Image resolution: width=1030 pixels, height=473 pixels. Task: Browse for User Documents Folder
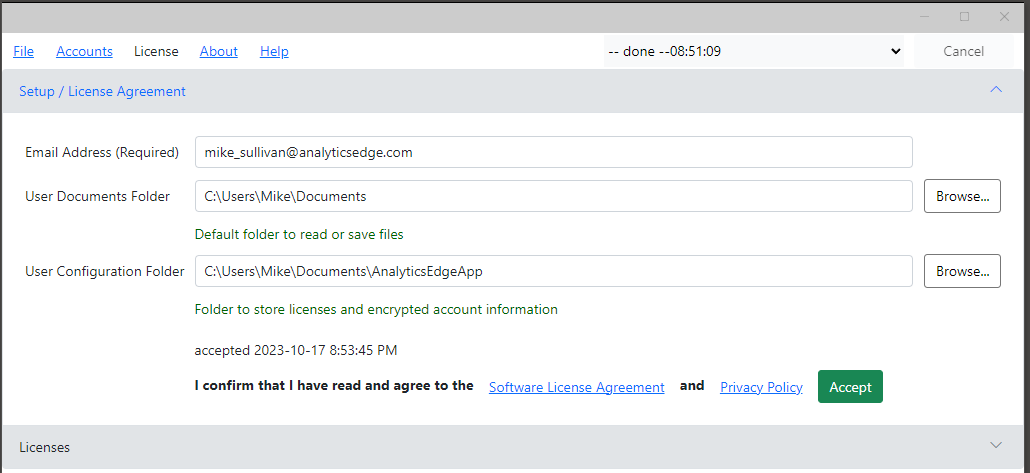click(x=962, y=196)
